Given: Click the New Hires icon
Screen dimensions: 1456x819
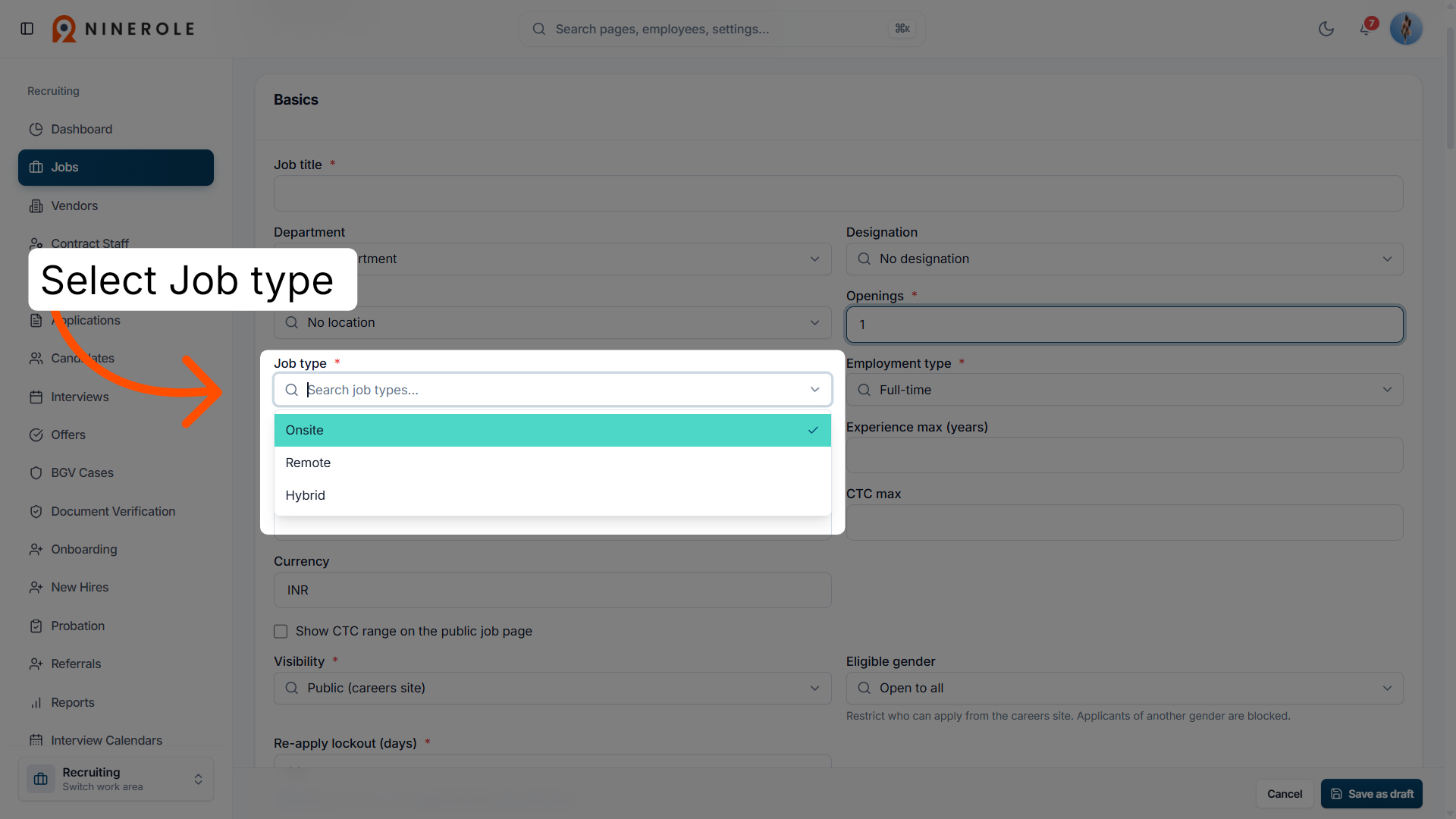Looking at the screenshot, I should coord(36,588).
